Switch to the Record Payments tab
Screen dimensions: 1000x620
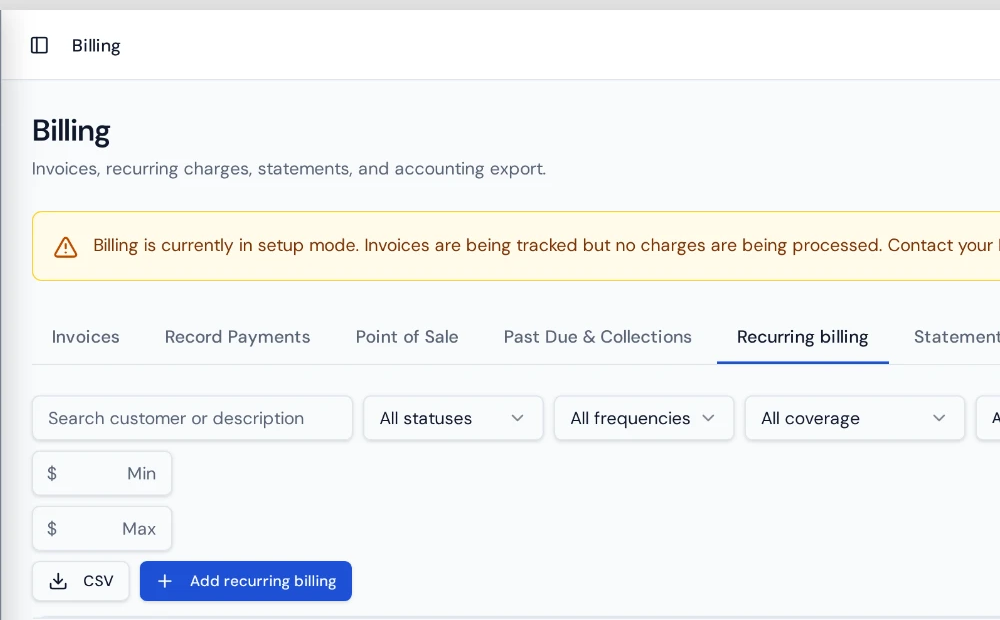(x=237, y=337)
